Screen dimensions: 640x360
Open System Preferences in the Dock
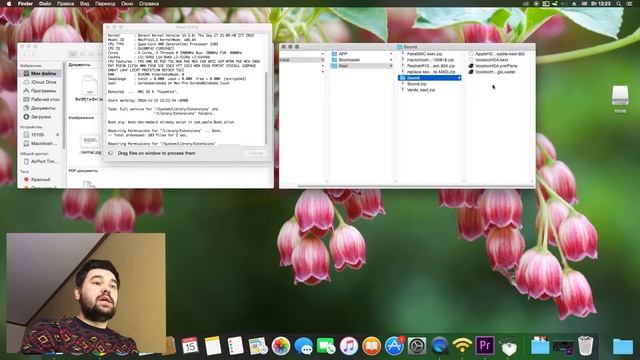(417, 346)
